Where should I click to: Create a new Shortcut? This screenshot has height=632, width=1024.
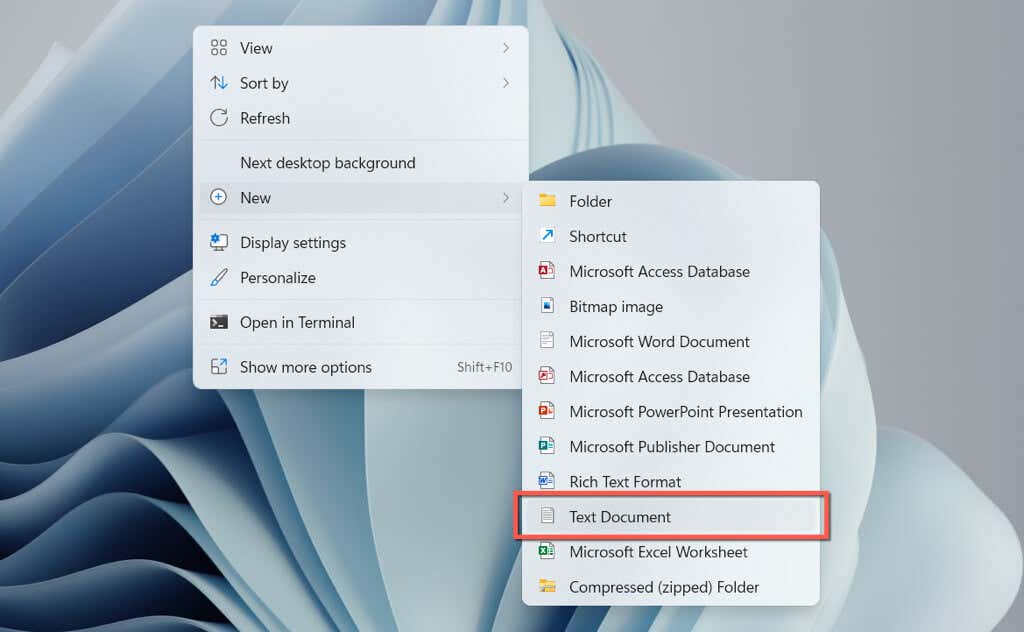(671, 236)
